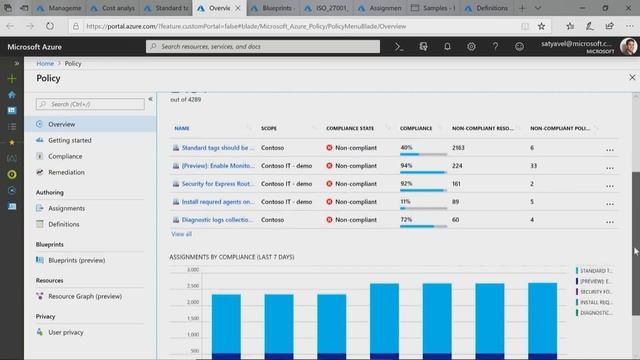Screen dimensions: 640x360
Task: Click the browser address bar URL
Action: click(246, 26)
